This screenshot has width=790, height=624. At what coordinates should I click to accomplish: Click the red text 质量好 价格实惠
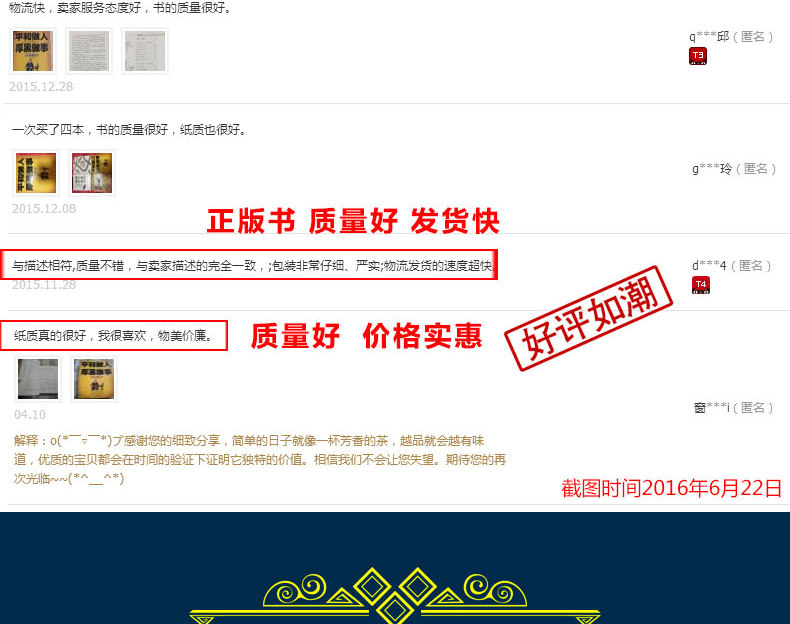pos(367,336)
